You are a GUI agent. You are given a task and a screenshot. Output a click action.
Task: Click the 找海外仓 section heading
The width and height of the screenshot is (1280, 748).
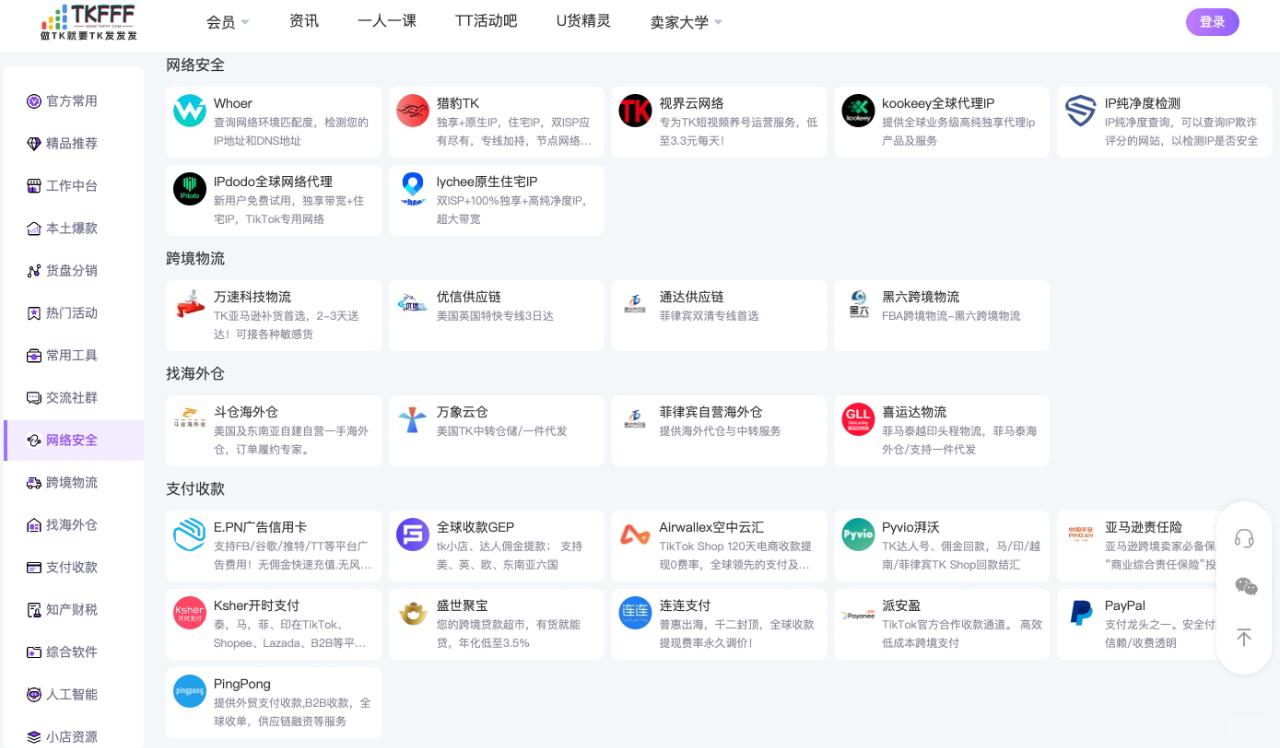[195, 373]
